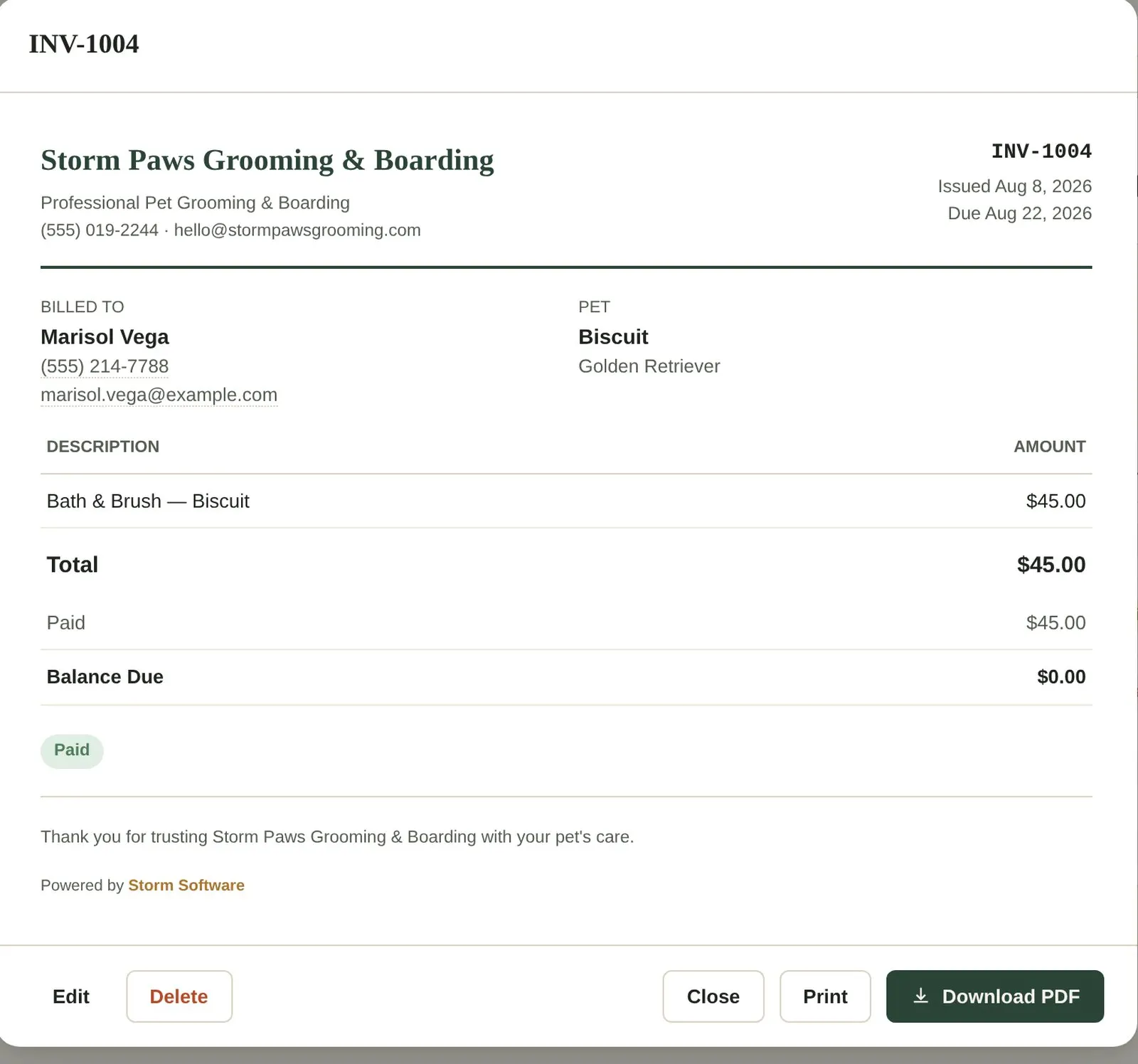Print the invoice

[x=825, y=996]
